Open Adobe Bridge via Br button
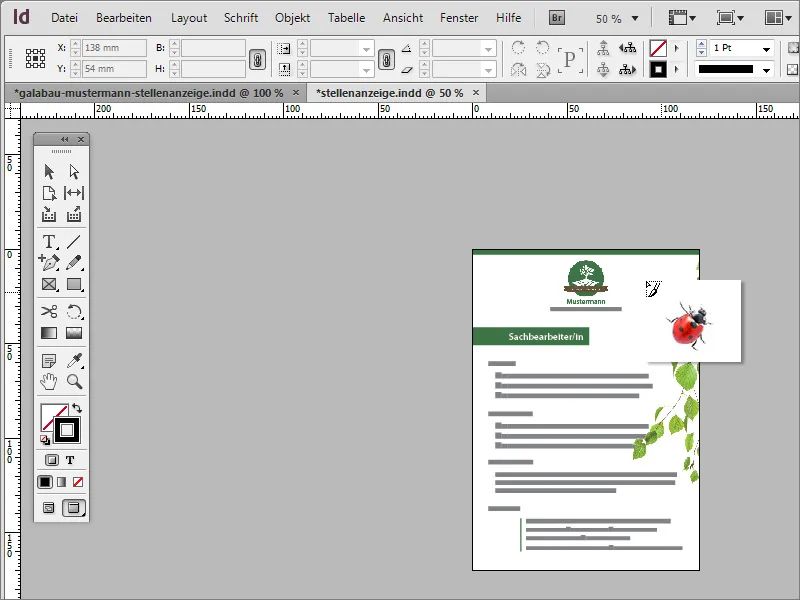Image resolution: width=800 pixels, height=600 pixels. [557, 18]
